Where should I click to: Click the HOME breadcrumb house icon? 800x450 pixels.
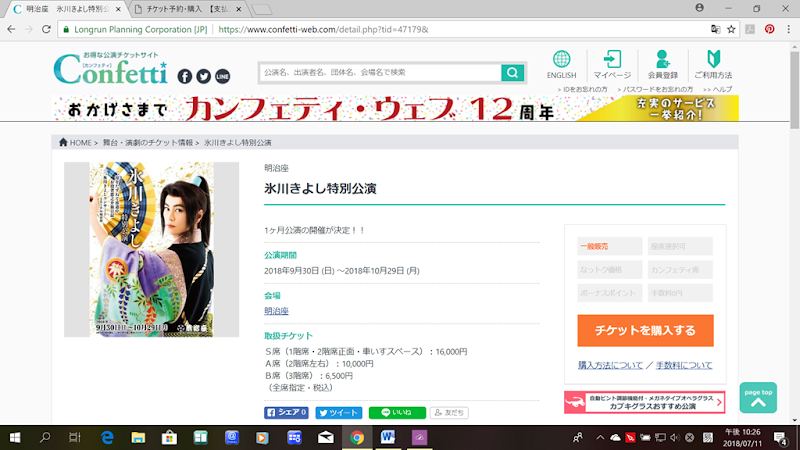[63, 142]
